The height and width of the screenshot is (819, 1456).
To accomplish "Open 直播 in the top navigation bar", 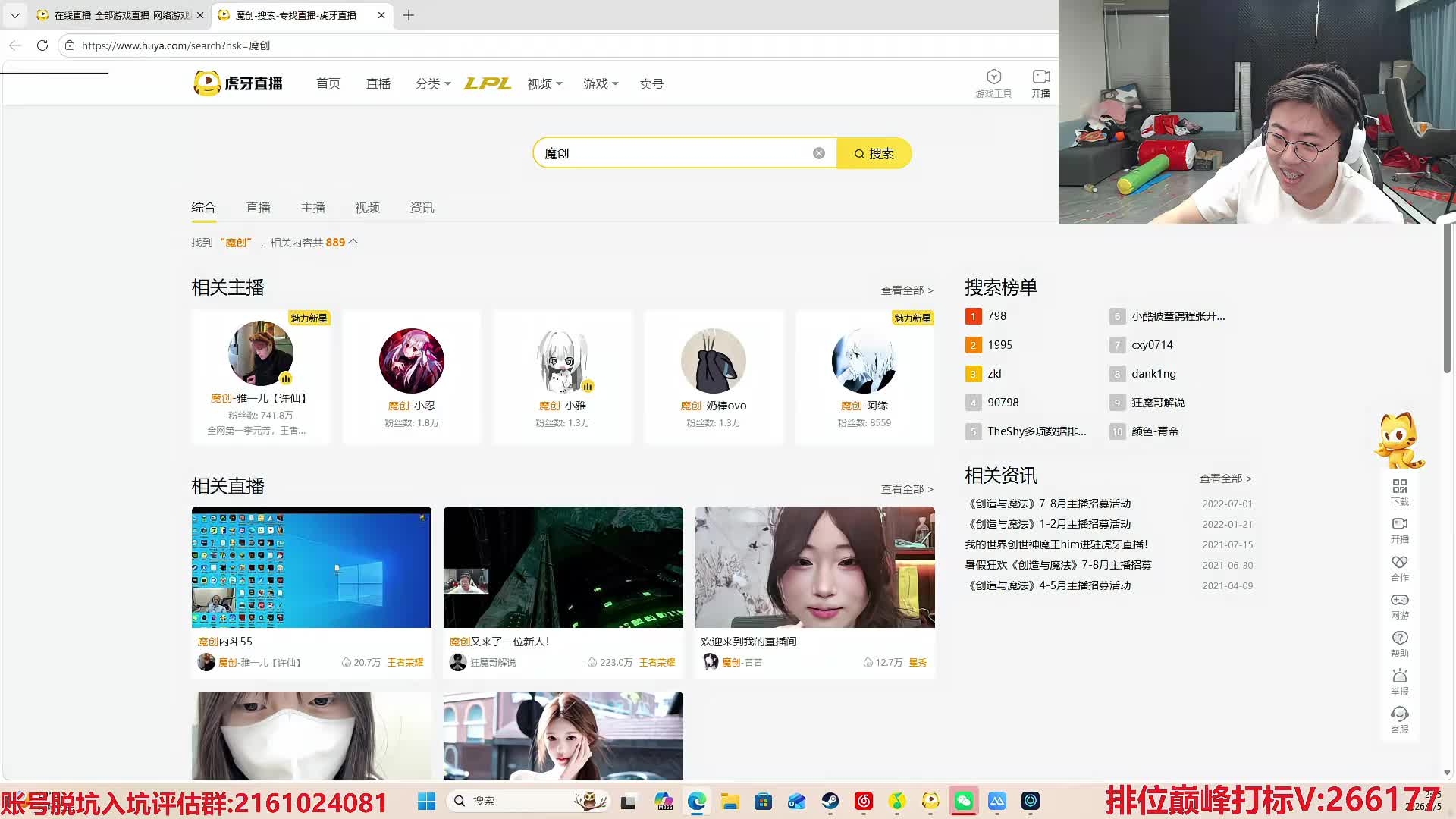I will click(x=378, y=83).
